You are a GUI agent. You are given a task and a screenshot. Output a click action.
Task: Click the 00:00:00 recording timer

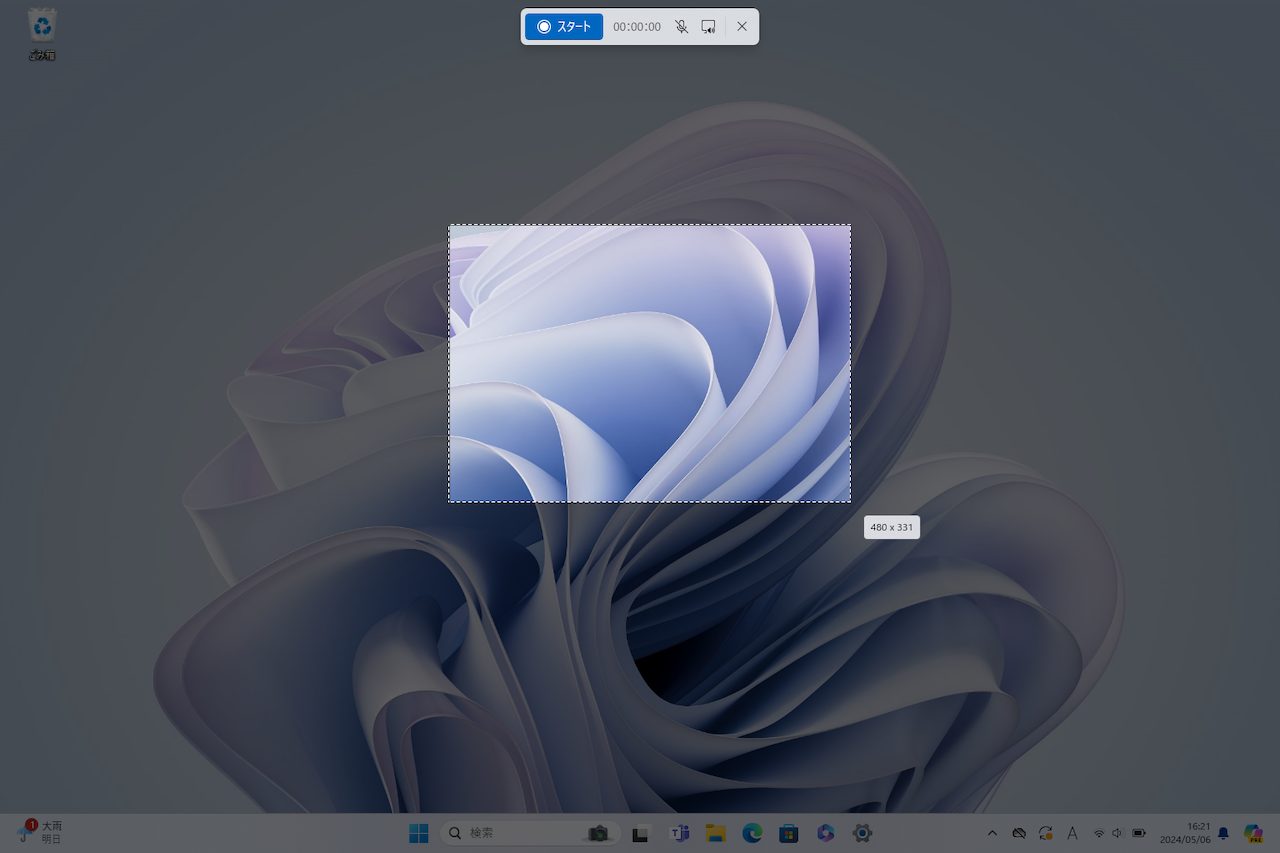637,27
